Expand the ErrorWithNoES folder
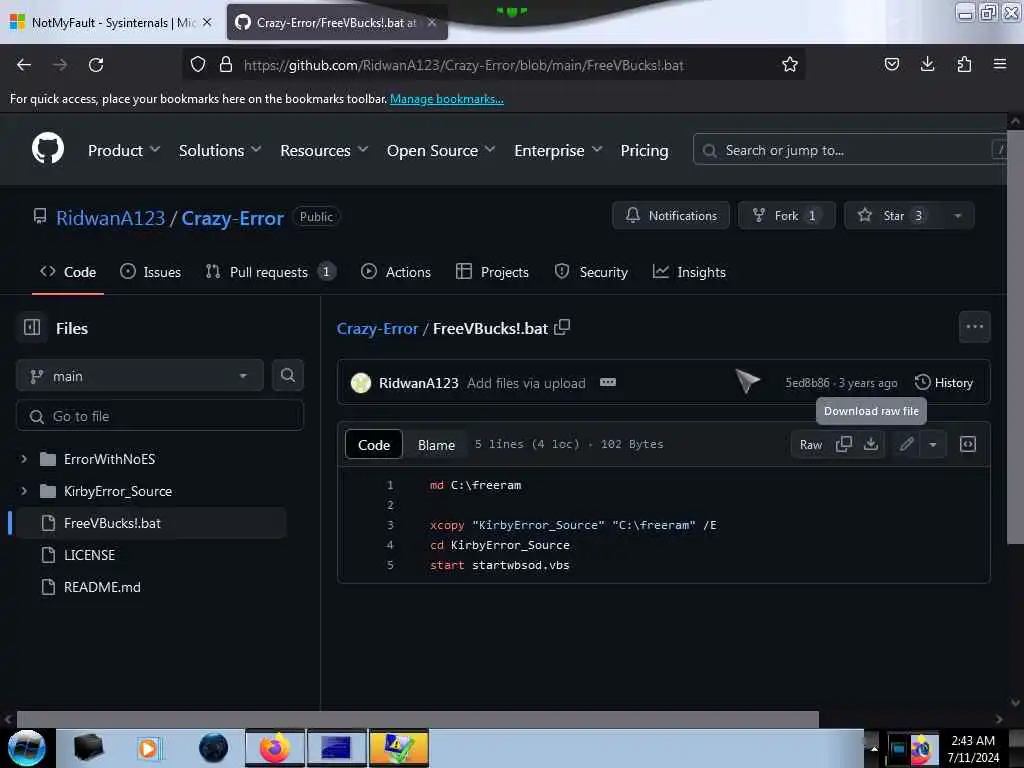Image resolution: width=1024 pixels, height=768 pixels. (x=24, y=459)
